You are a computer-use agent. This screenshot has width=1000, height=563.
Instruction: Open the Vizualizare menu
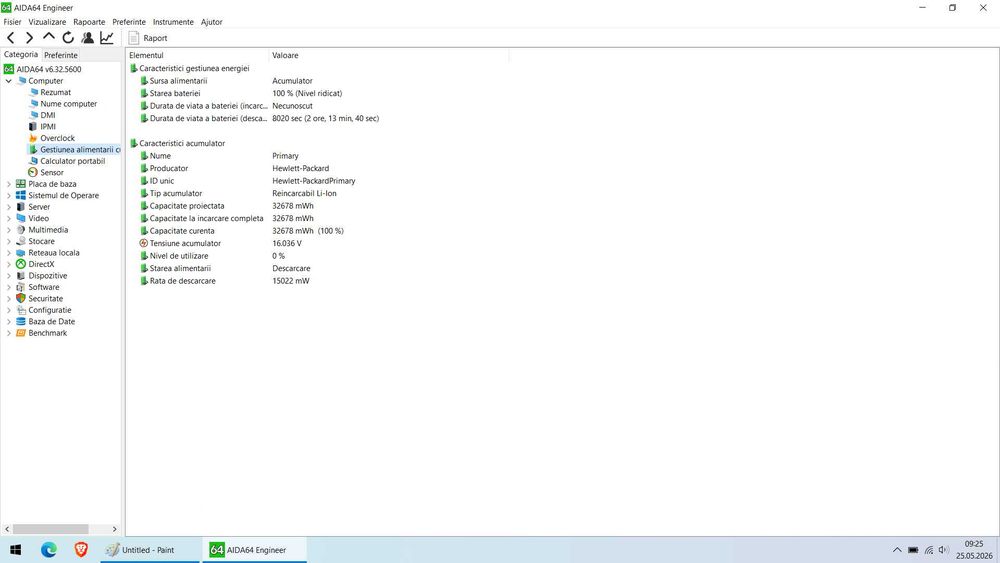pos(47,22)
